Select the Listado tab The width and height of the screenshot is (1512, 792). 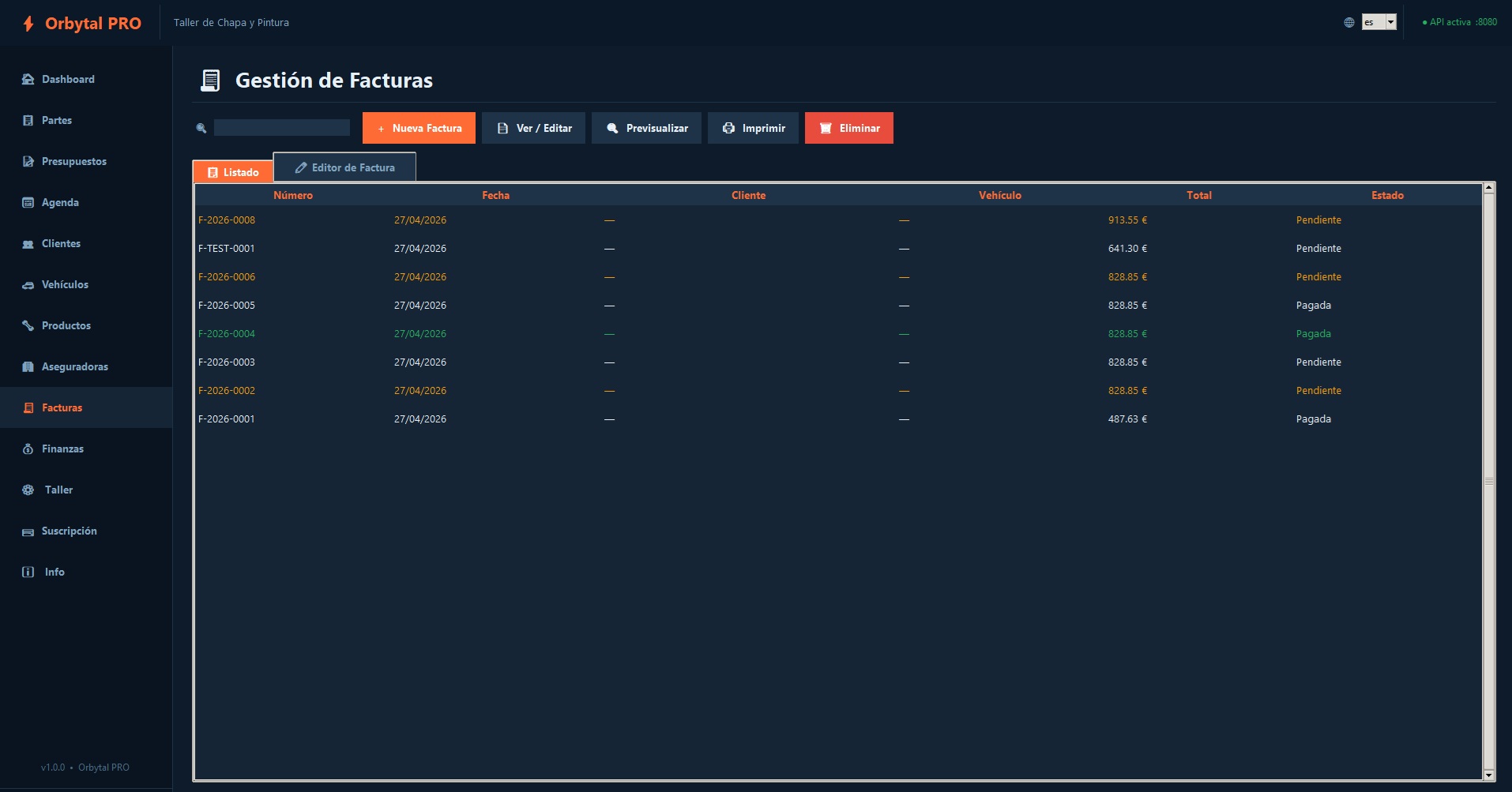tap(233, 172)
